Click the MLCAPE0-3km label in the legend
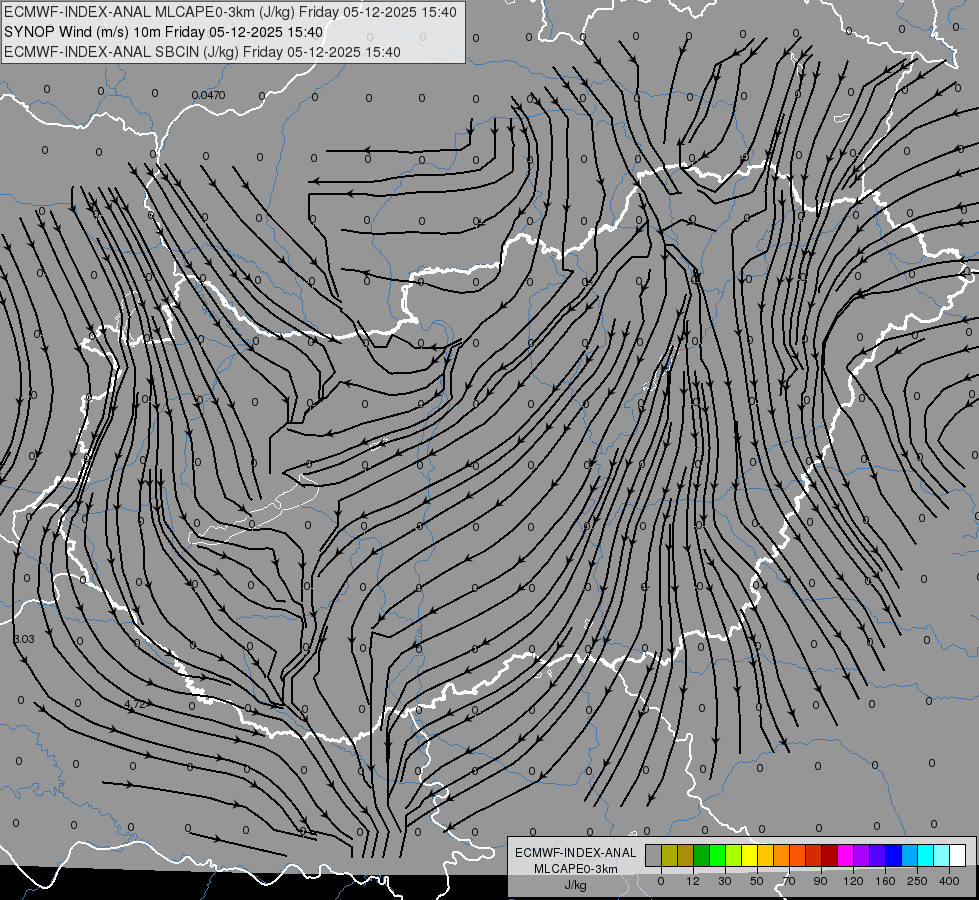Viewport: 979px width, 900px height. (x=576, y=869)
